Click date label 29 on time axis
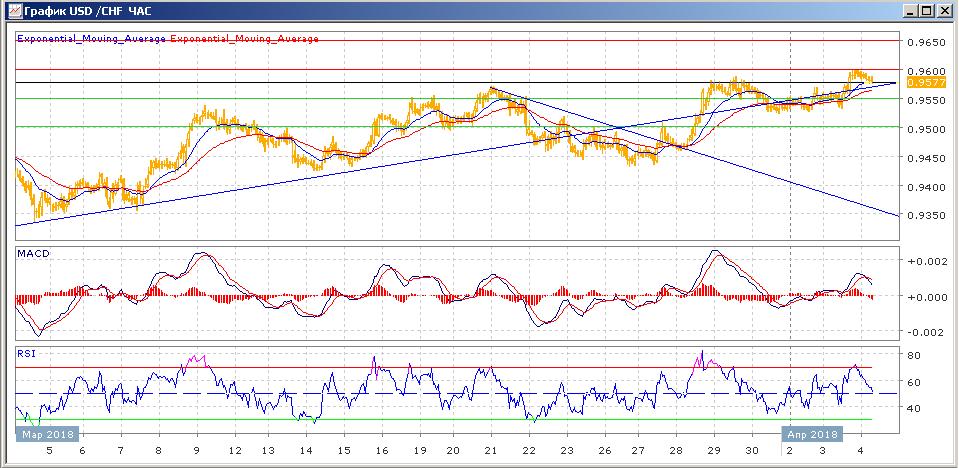This screenshot has height=468, width=959. 714,451
